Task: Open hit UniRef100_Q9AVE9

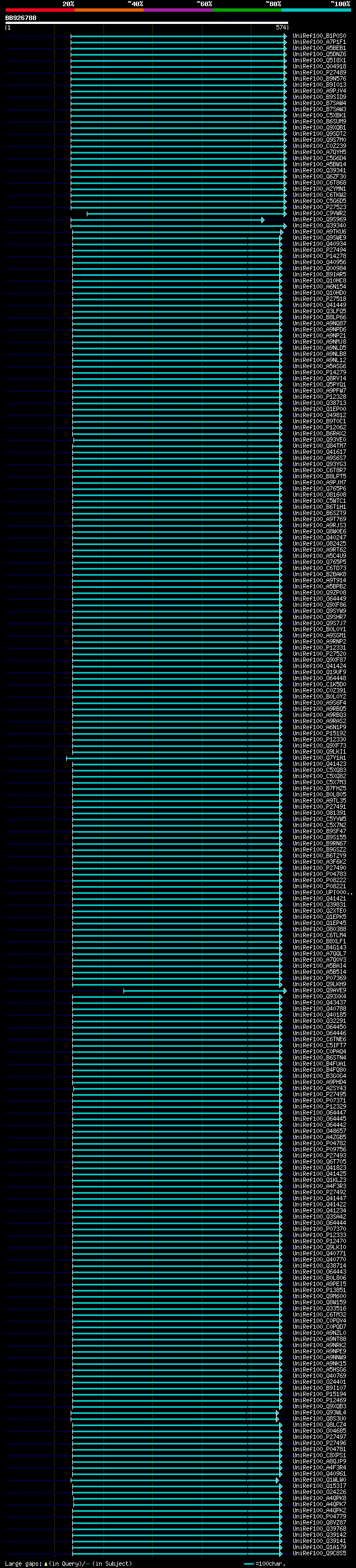Action: (x=319, y=990)
